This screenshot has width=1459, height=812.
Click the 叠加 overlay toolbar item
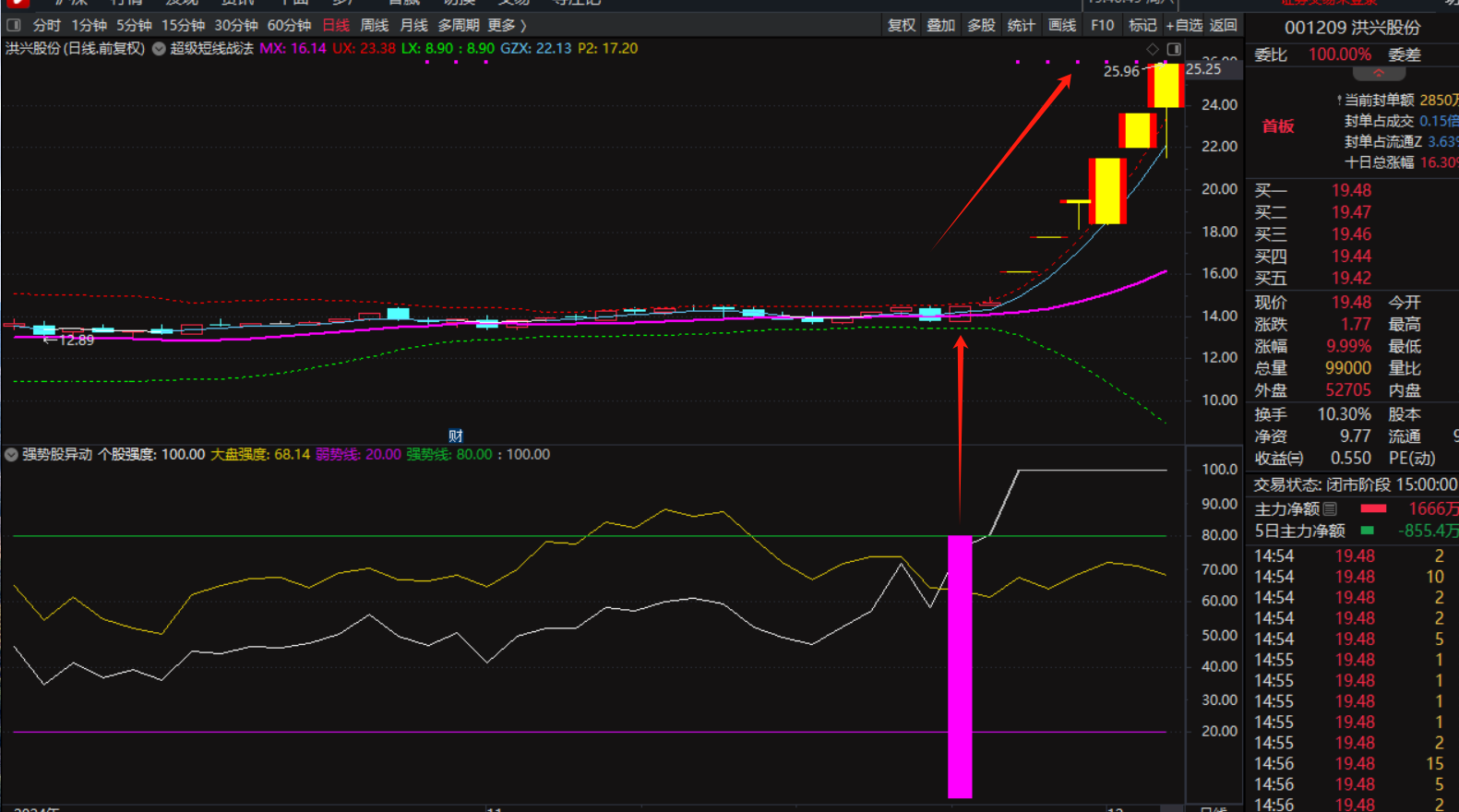[941, 25]
